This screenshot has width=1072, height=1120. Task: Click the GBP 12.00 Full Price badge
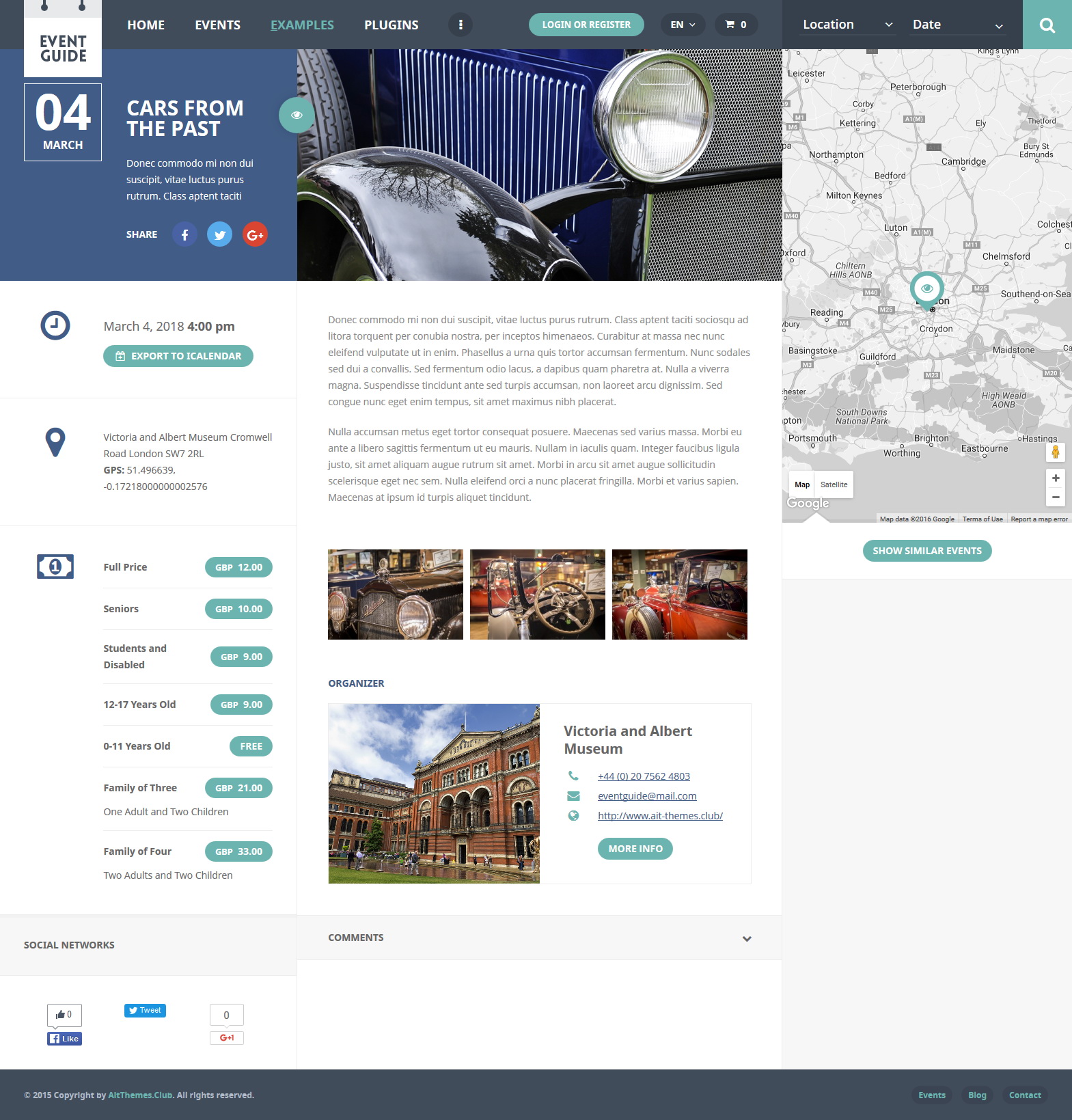click(x=238, y=567)
